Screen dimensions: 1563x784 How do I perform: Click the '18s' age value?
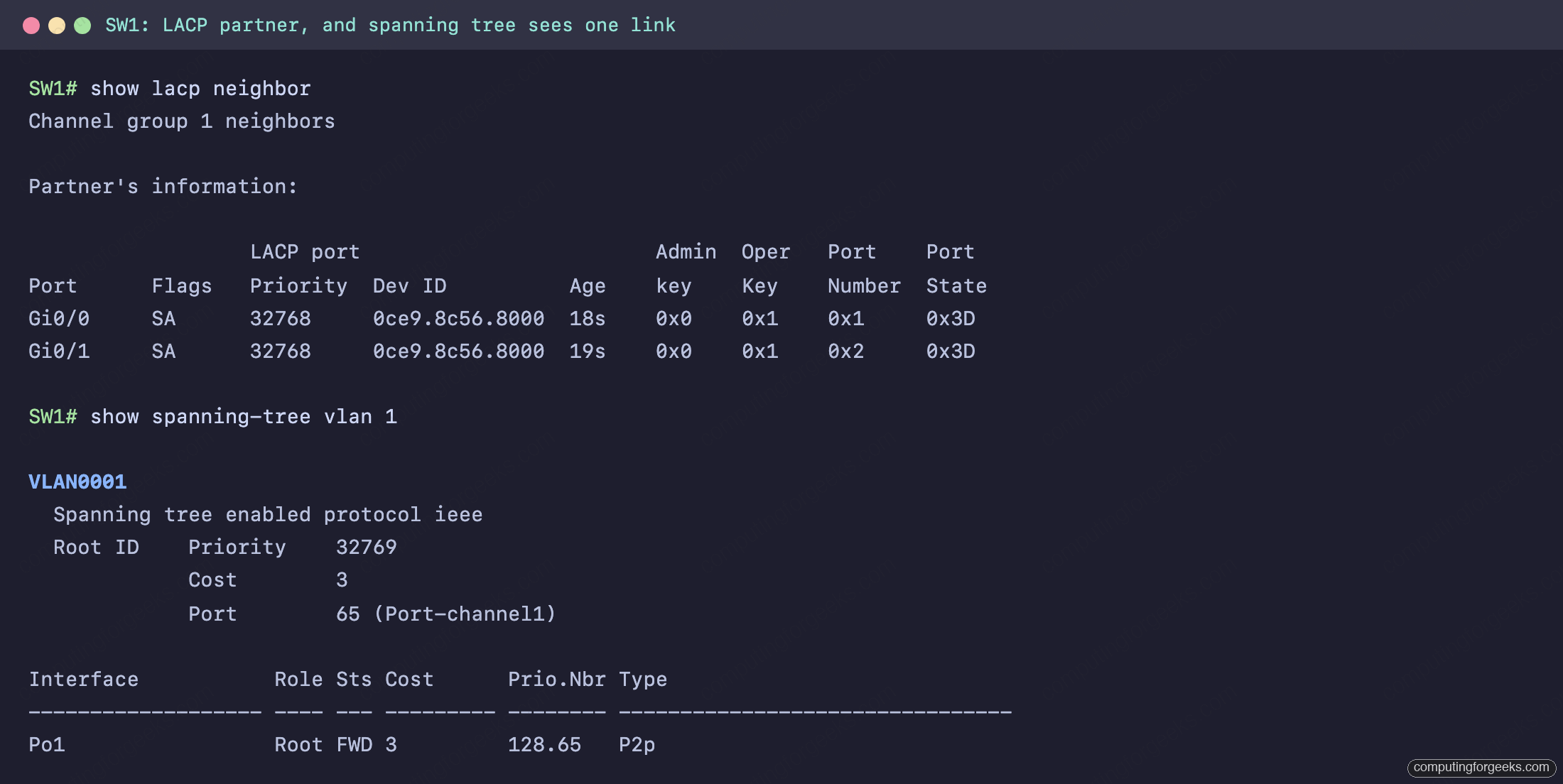(588, 319)
